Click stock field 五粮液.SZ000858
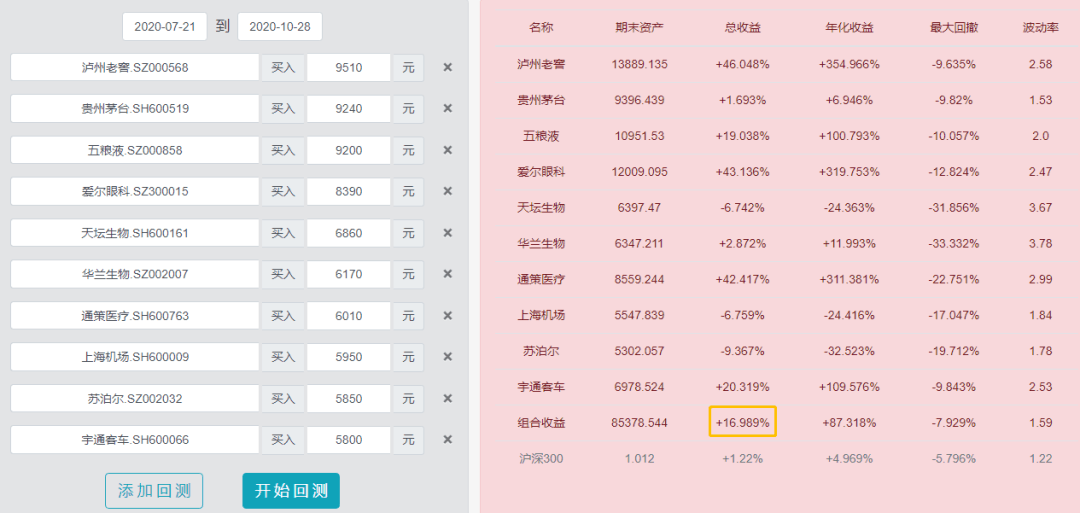The width and height of the screenshot is (1080, 513). [135, 150]
